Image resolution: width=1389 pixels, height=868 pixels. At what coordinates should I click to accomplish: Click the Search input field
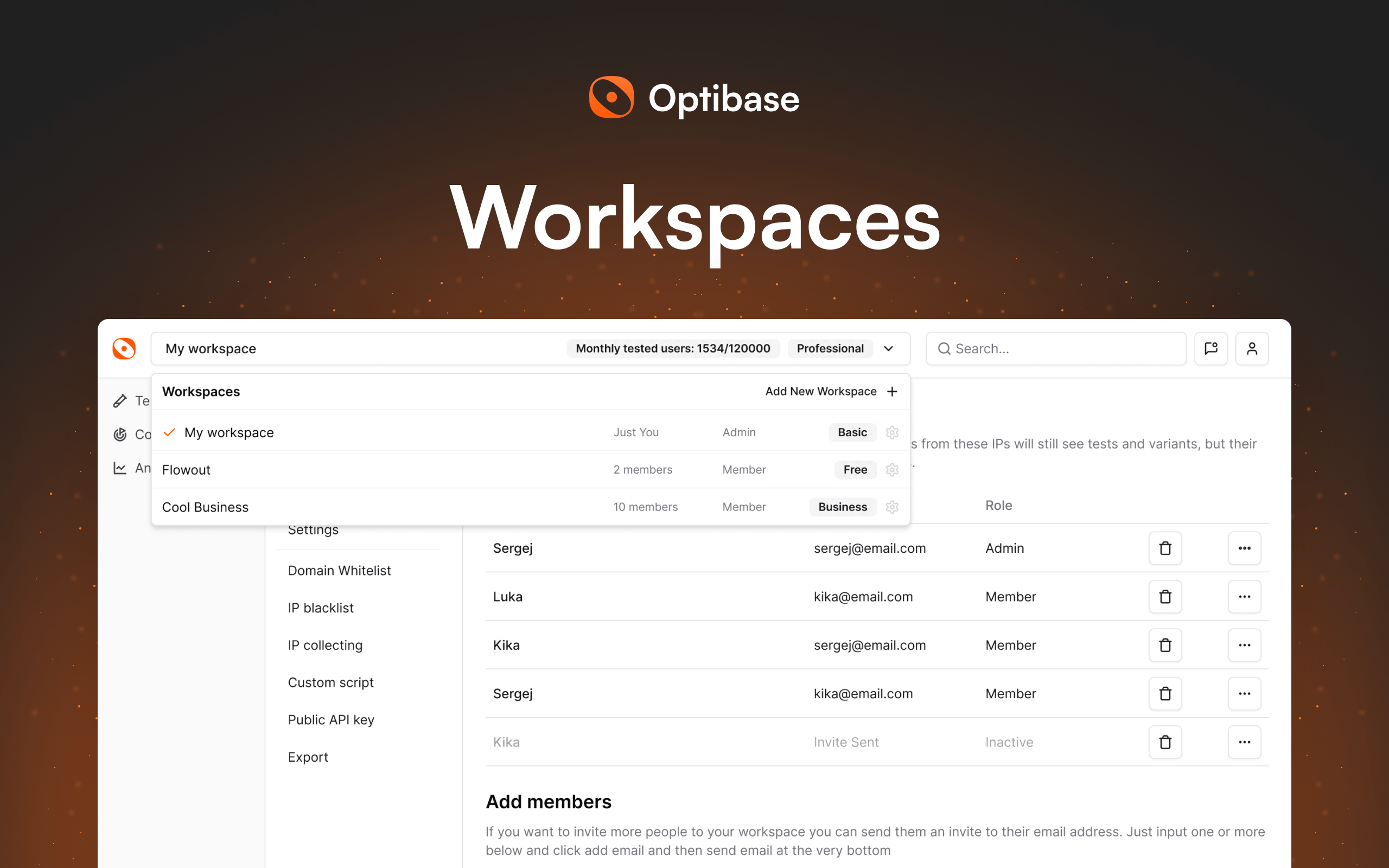1055,348
